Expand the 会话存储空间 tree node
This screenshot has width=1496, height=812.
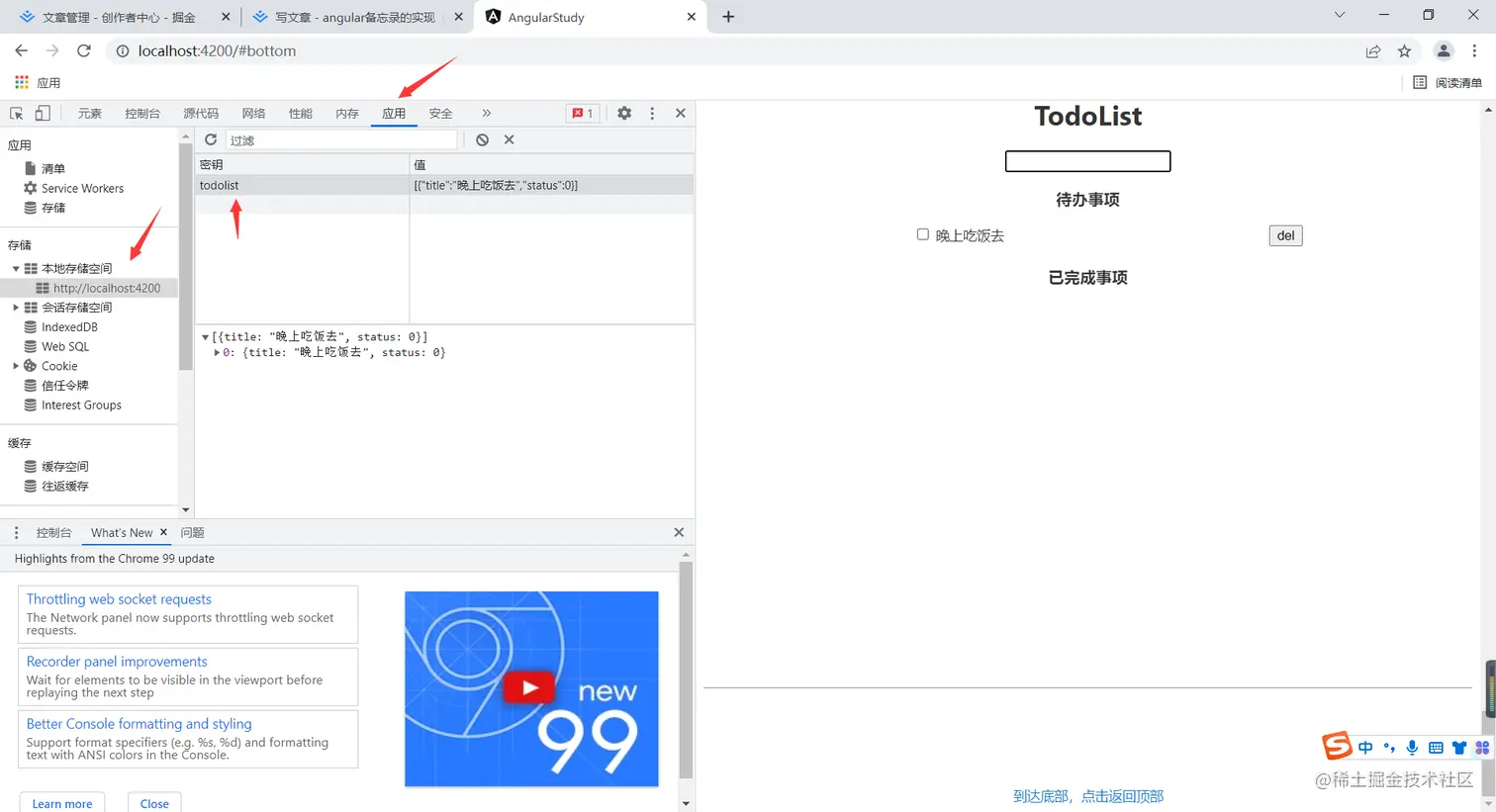point(16,308)
